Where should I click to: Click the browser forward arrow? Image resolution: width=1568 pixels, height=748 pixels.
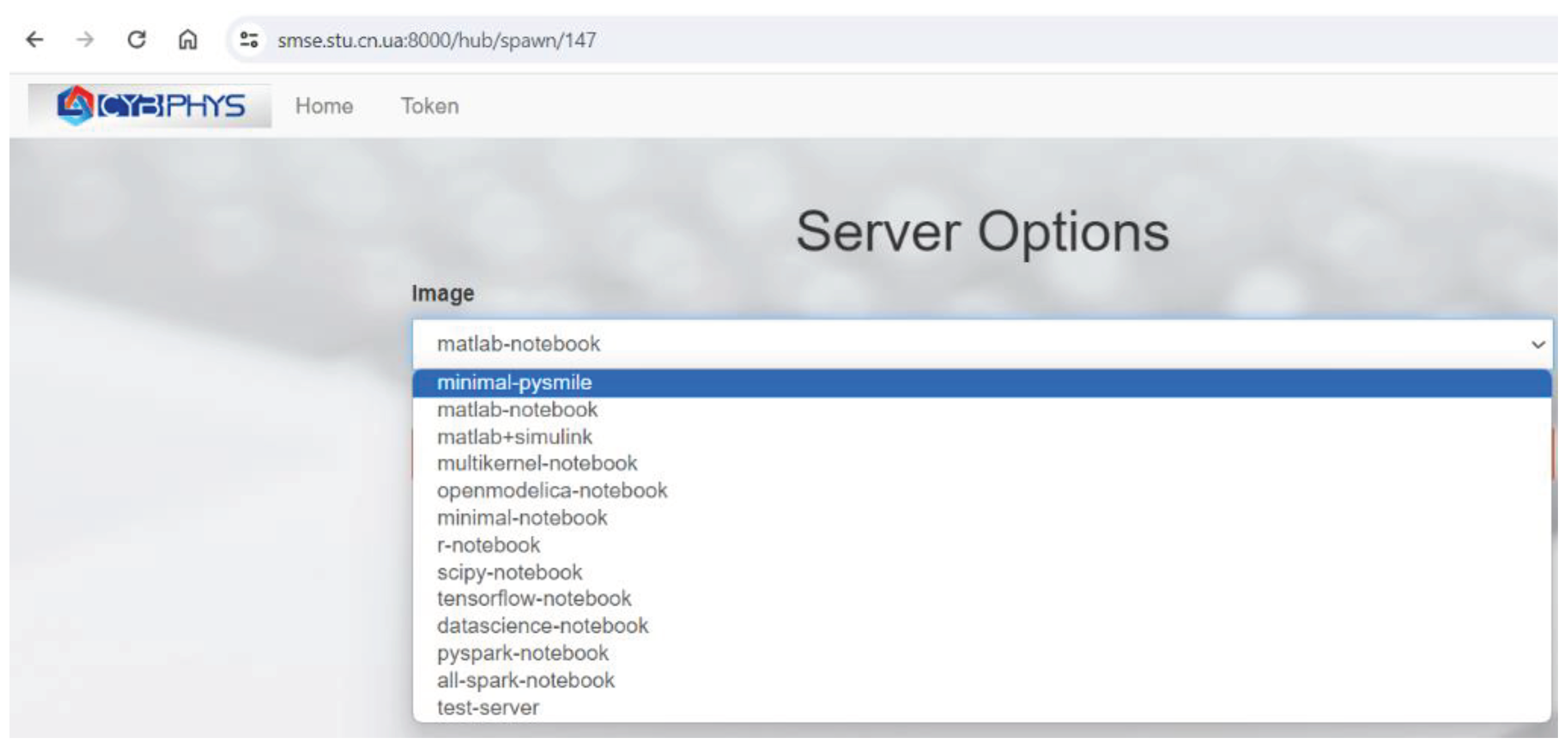(x=85, y=40)
